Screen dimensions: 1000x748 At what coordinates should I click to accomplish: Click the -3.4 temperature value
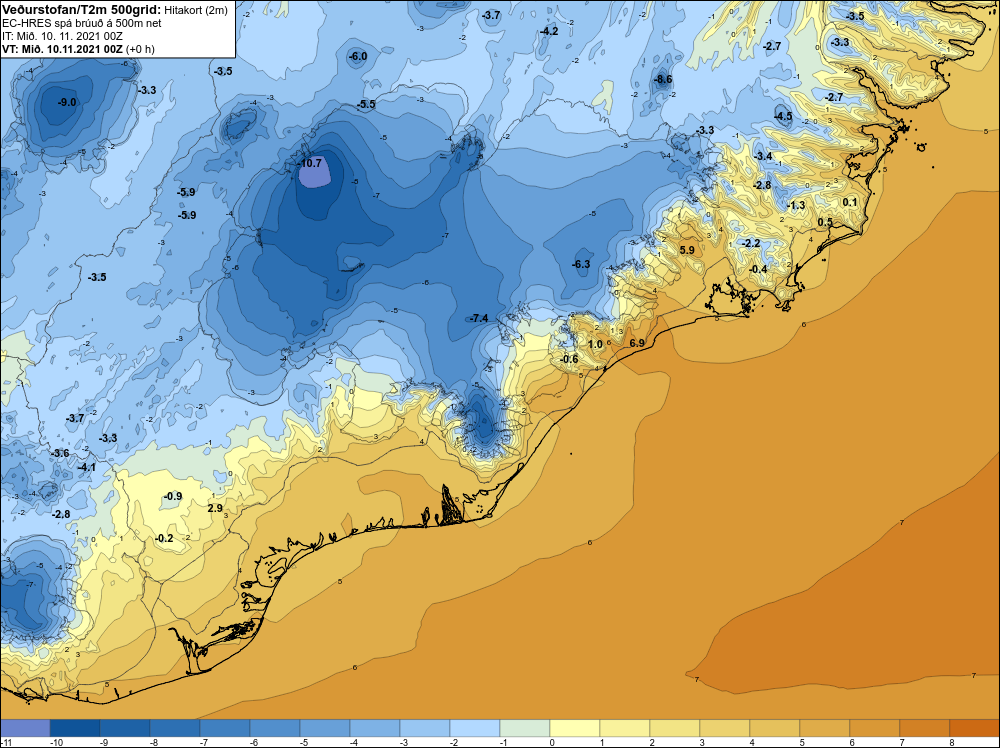[x=763, y=156]
